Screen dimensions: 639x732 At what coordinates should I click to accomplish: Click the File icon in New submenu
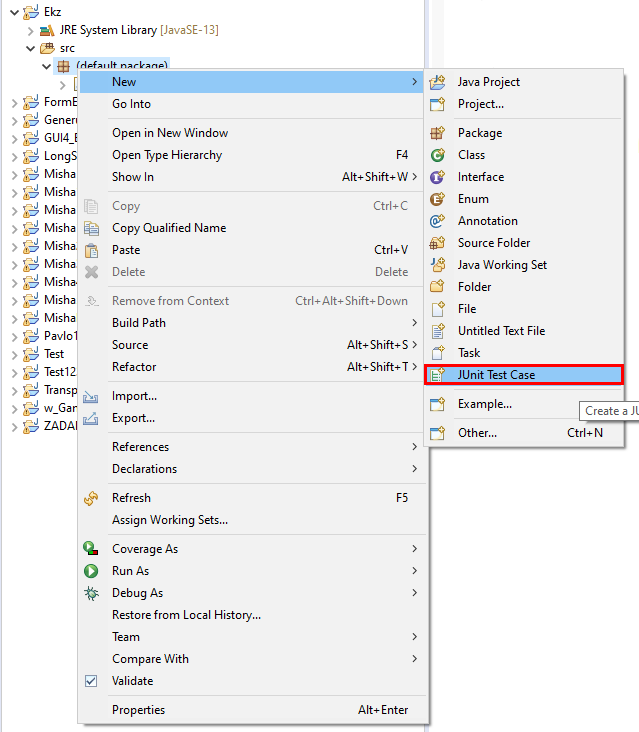pos(437,309)
